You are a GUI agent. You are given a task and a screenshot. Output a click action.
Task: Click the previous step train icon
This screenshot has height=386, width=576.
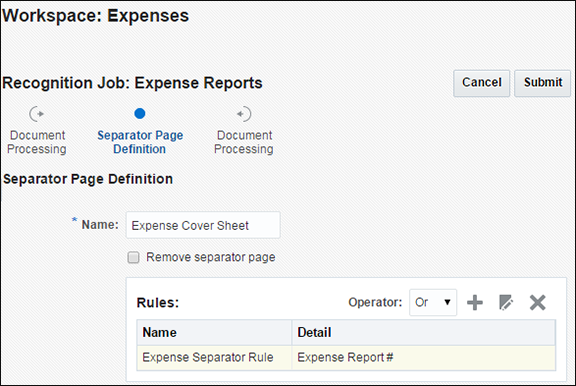pyautogui.click(x=37, y=114)
